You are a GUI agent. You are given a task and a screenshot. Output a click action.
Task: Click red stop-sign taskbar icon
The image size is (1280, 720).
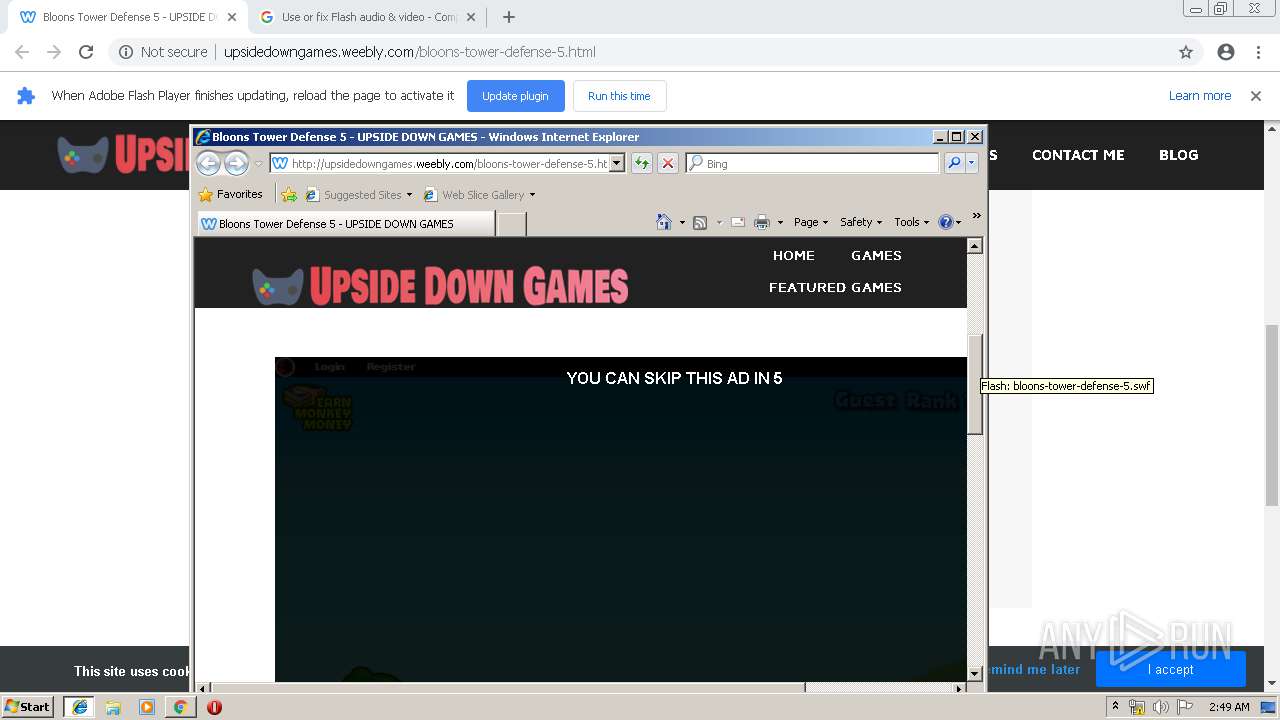click(x=214, y=707)
